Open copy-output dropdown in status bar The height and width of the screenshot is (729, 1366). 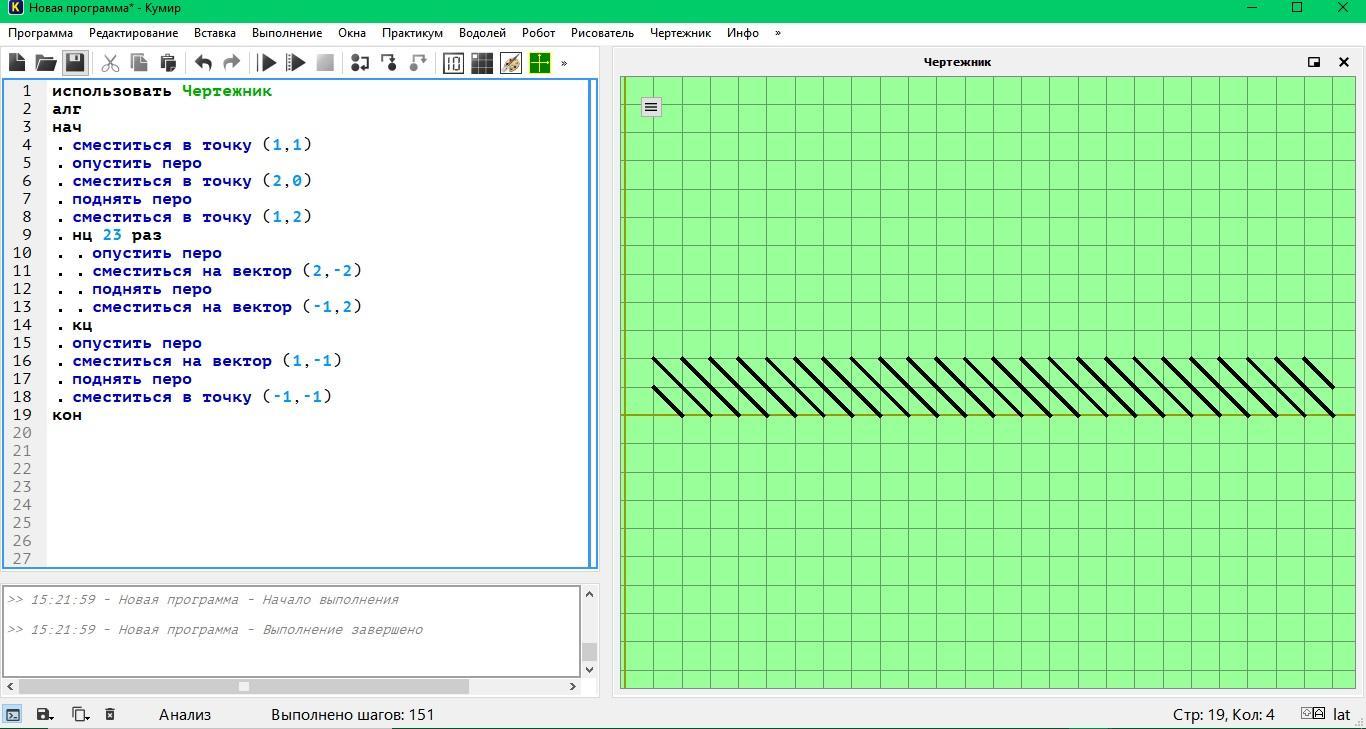(x=80, y=715)
